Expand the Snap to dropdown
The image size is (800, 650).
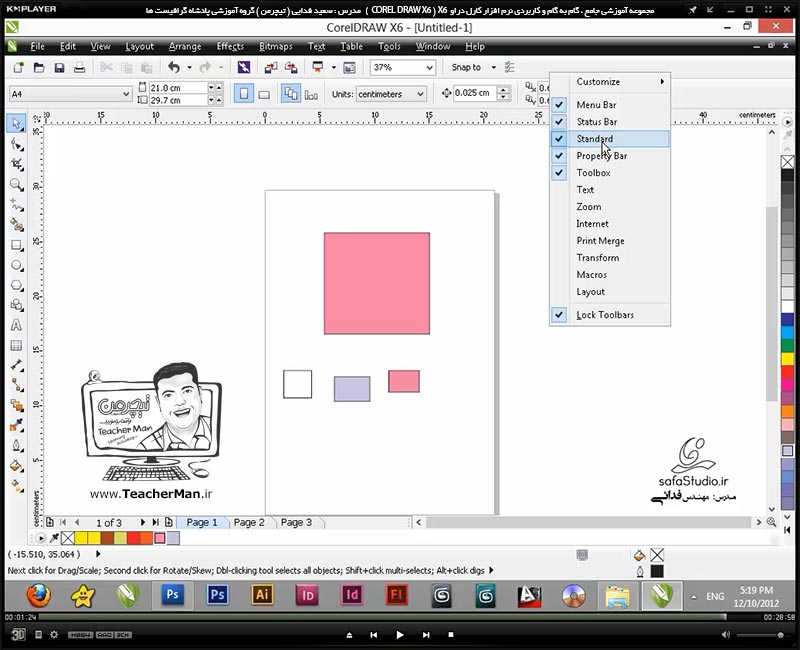(x=493, y=67)
